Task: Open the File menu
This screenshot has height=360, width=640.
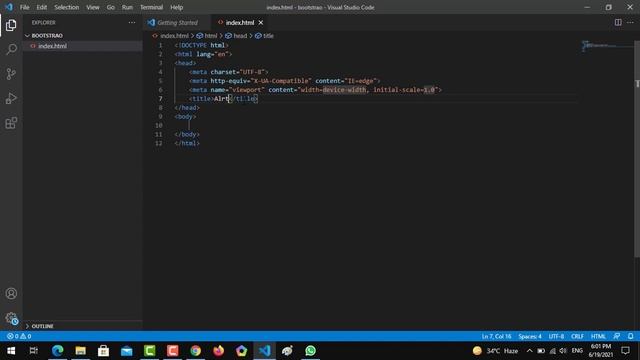Action: pos(24,7)
